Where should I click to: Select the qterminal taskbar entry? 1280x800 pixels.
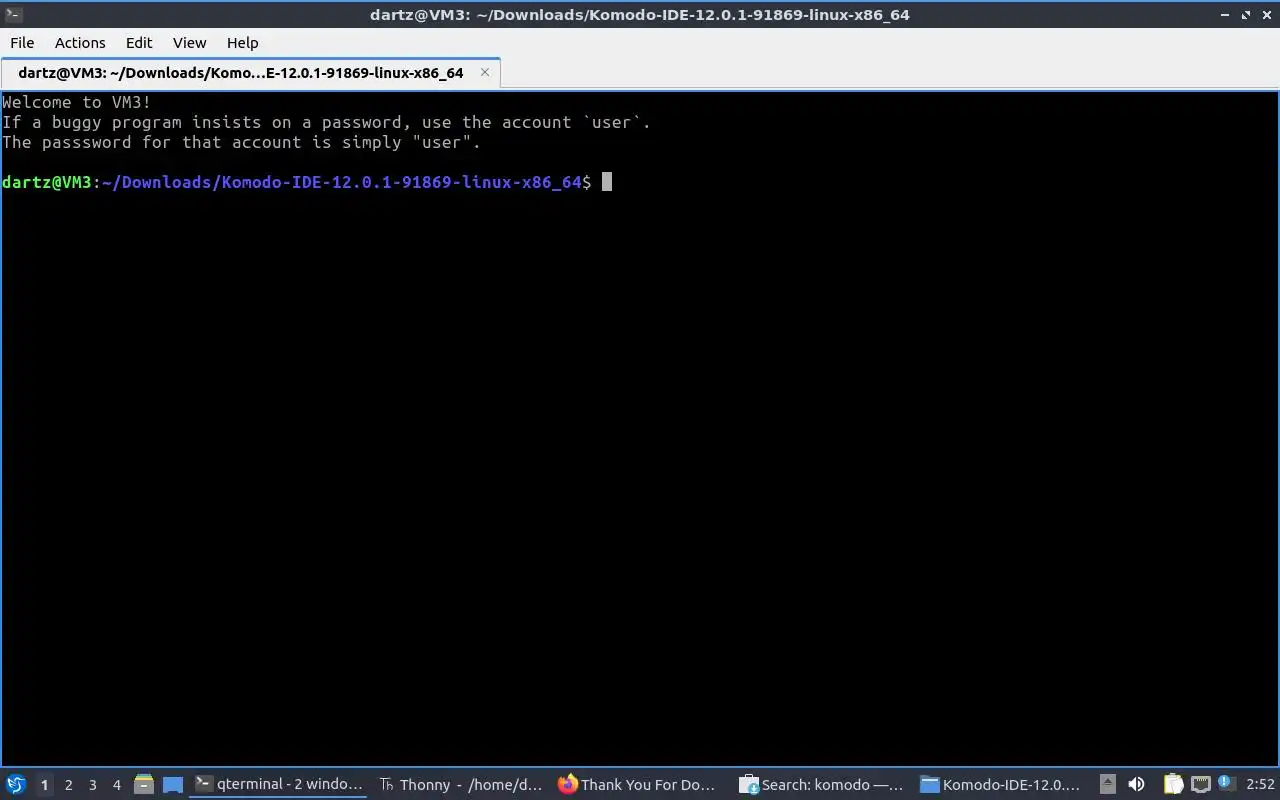[279, 785]
